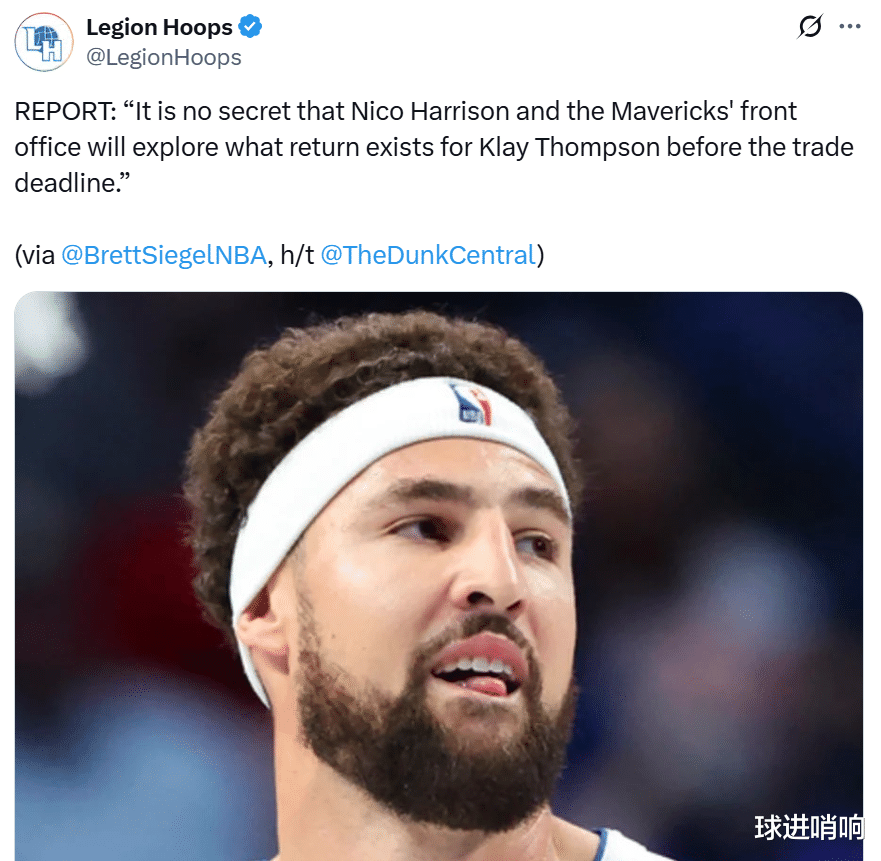Click the word deadline ending the quote
881x861 pixels.
[72, 183]
